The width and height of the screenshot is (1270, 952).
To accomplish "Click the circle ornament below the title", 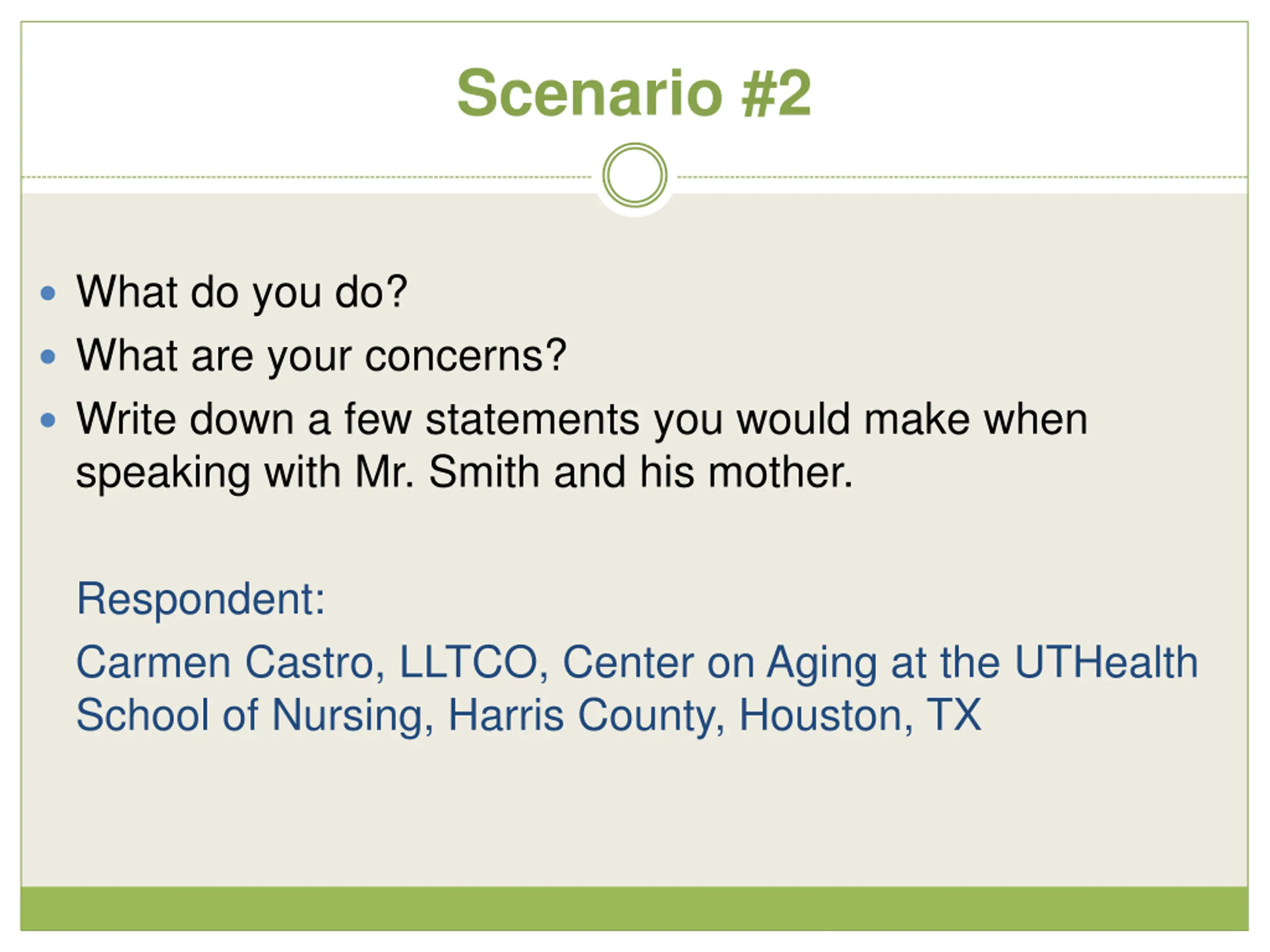I will (635, 175).
